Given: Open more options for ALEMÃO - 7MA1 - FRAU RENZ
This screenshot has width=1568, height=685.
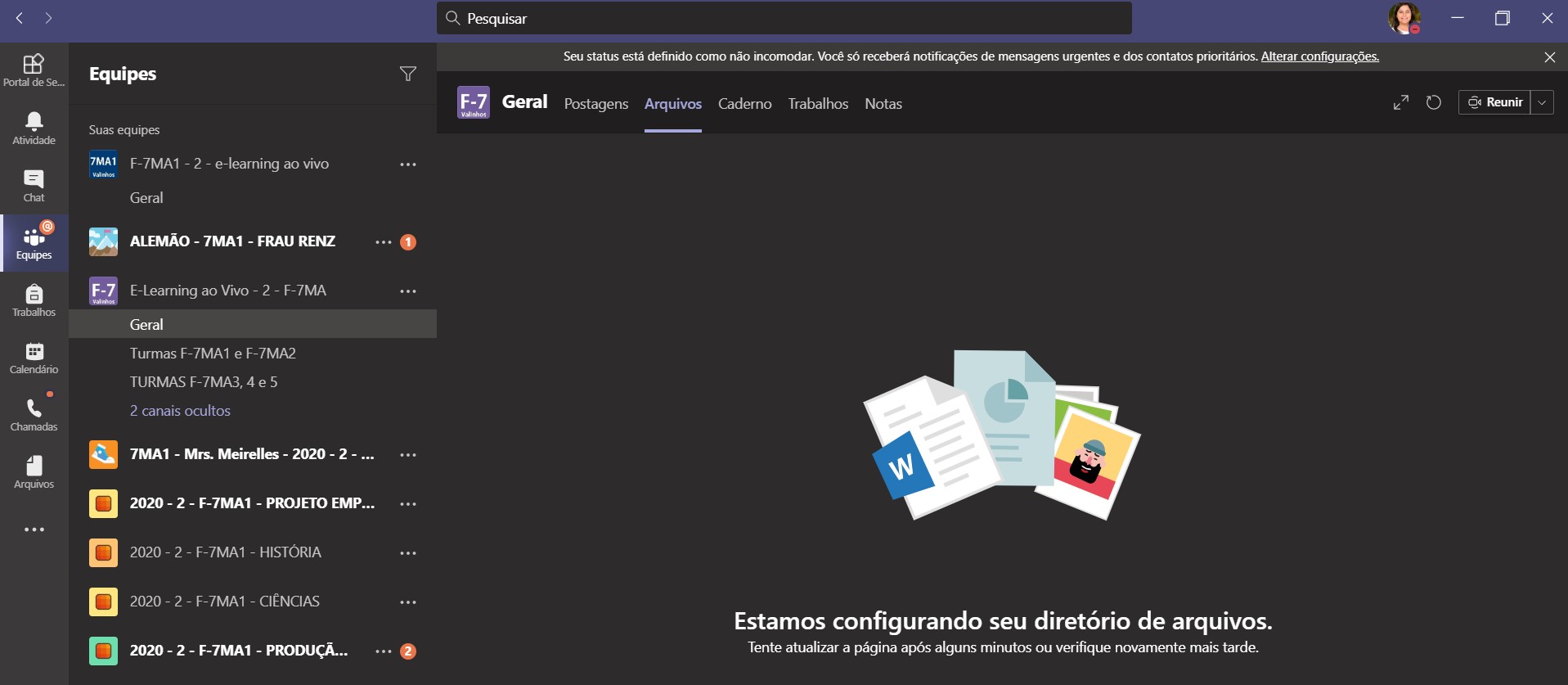Looking at the screenshot, I should tap(383, 242).
